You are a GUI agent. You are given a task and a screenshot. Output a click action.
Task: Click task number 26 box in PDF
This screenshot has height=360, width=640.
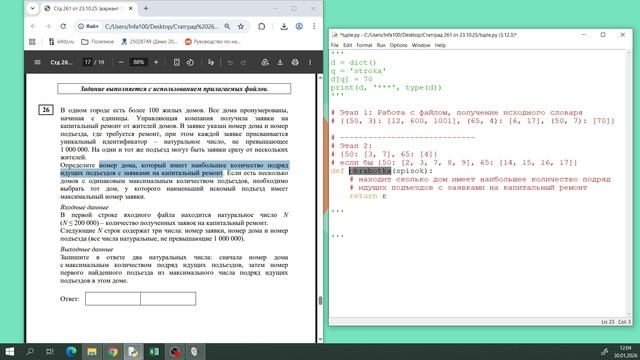point(46,110)
